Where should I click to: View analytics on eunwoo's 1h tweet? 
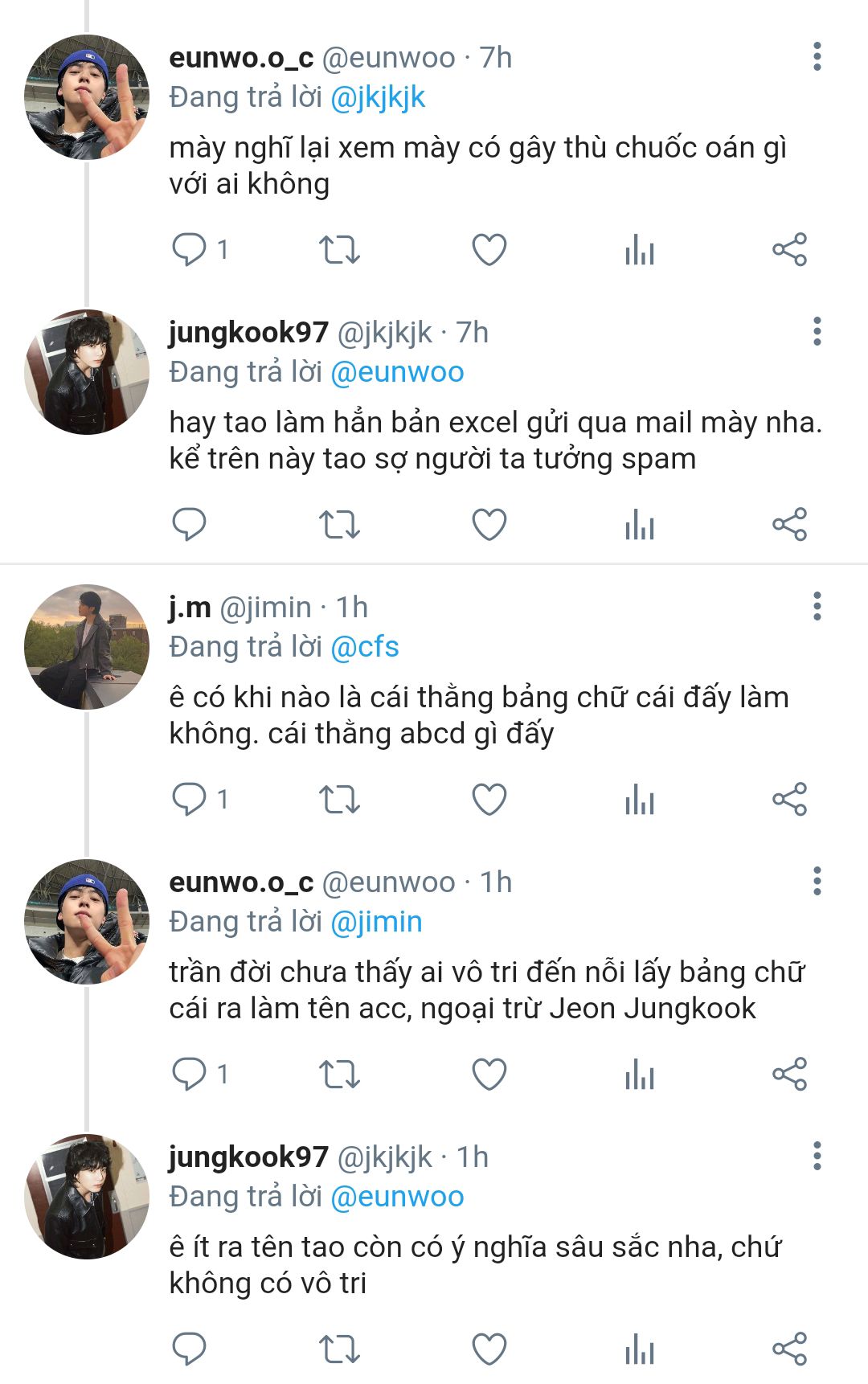coord(640,1075)
